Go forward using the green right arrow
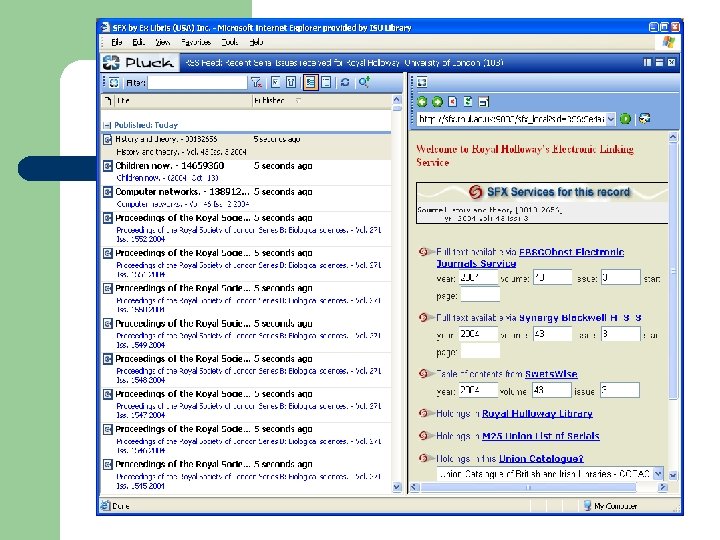This screenshot has width=720, height=540. 438,102
